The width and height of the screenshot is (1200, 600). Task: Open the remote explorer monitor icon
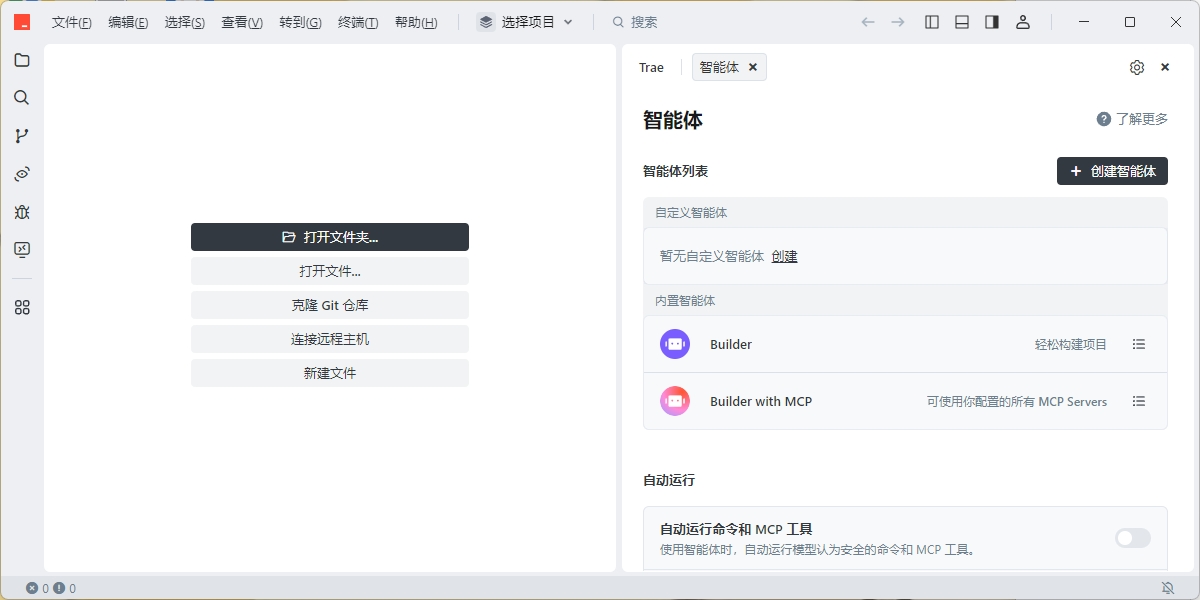coord(21,250)
